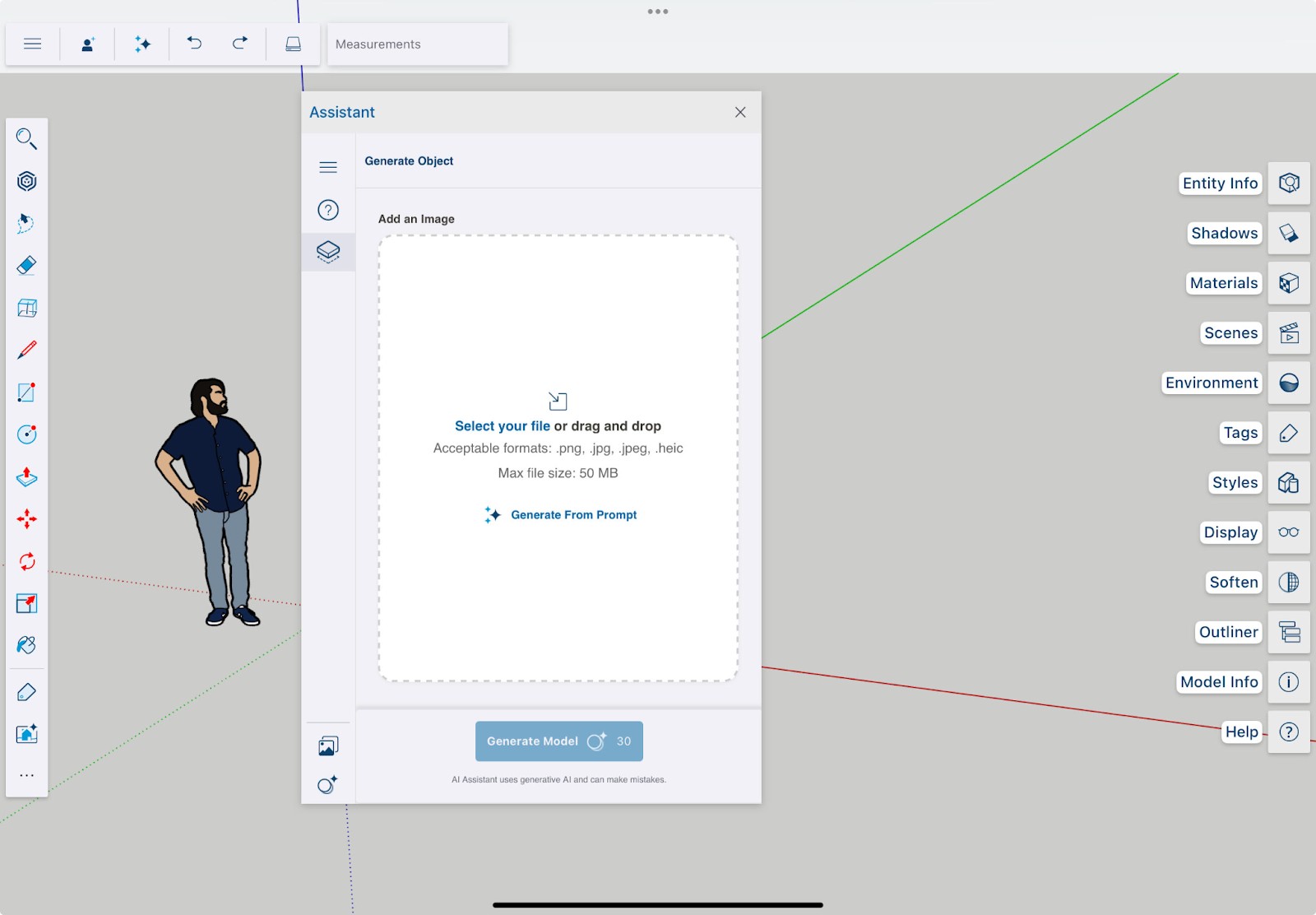Viewport: 1316px width, 915px height.
Task: Click into the Measurements field
Action: [x=417, y=44]
